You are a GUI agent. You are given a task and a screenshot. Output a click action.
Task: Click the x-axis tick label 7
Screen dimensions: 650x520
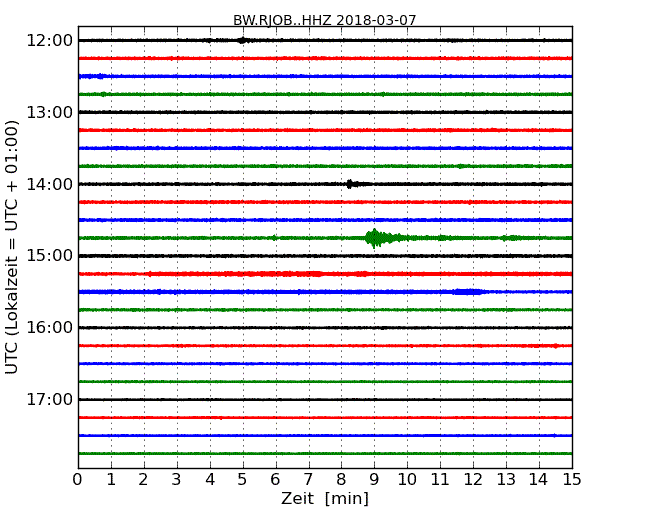point(308,479)
